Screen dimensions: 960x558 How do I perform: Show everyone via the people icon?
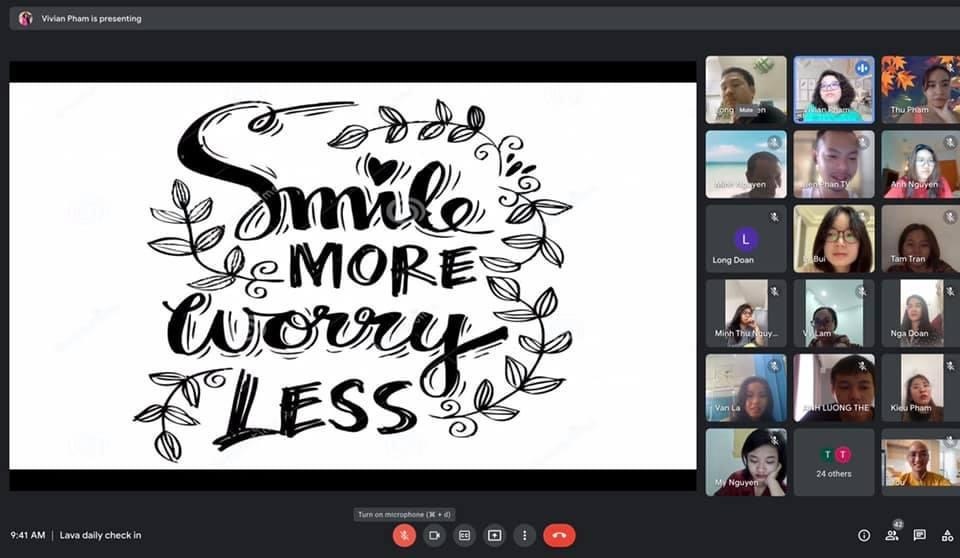pos(892,535)
